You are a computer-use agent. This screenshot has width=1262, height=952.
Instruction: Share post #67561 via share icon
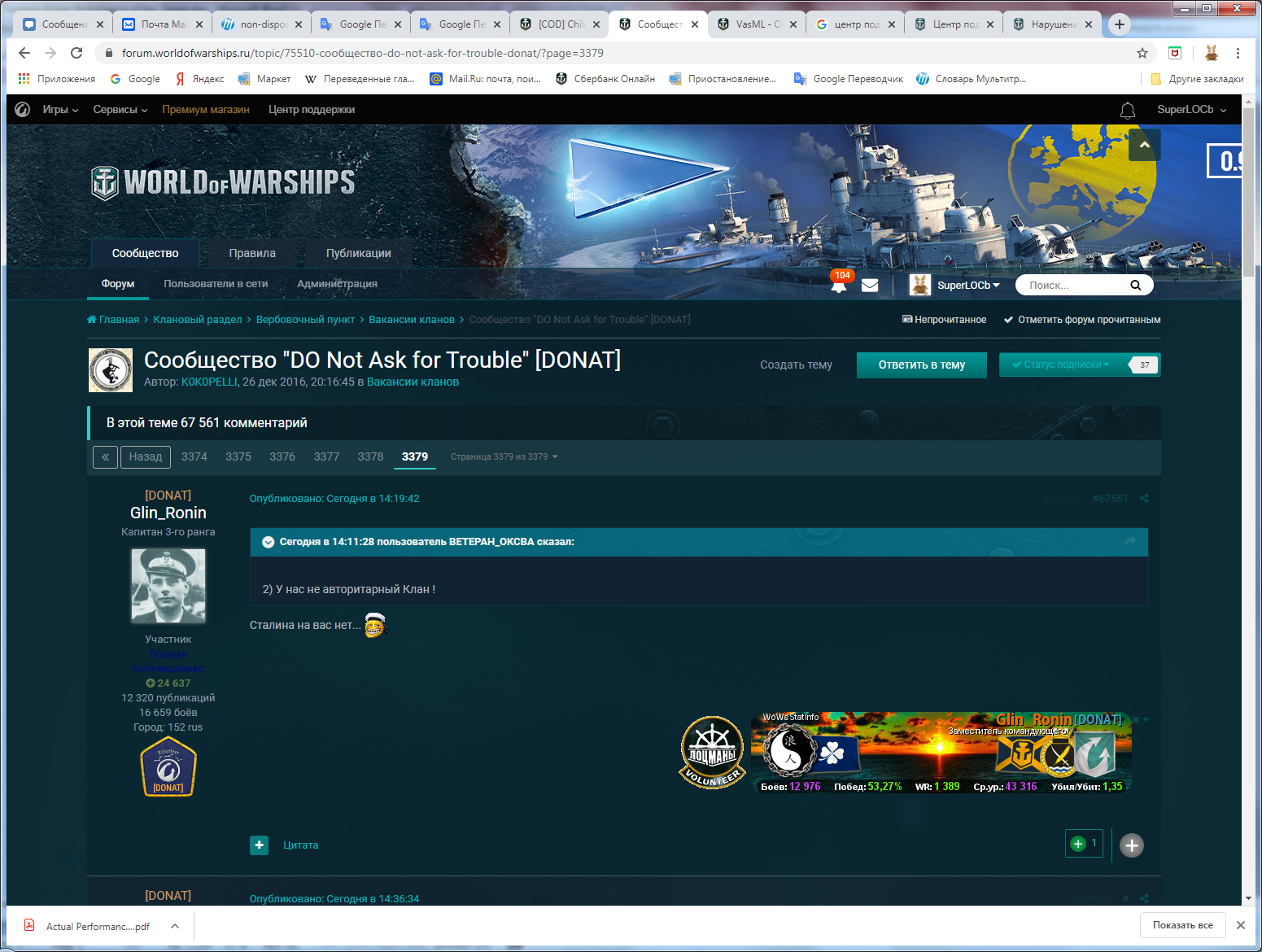1144,499
